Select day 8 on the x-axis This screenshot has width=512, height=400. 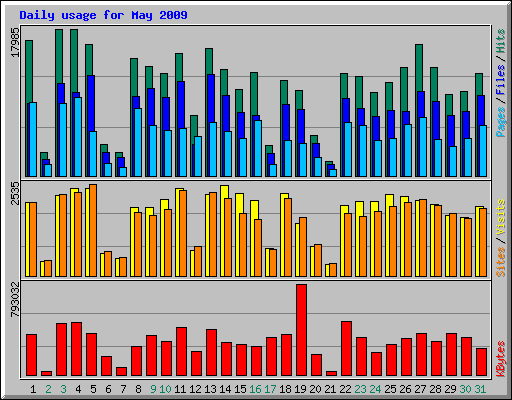click(x=138, y=389)
